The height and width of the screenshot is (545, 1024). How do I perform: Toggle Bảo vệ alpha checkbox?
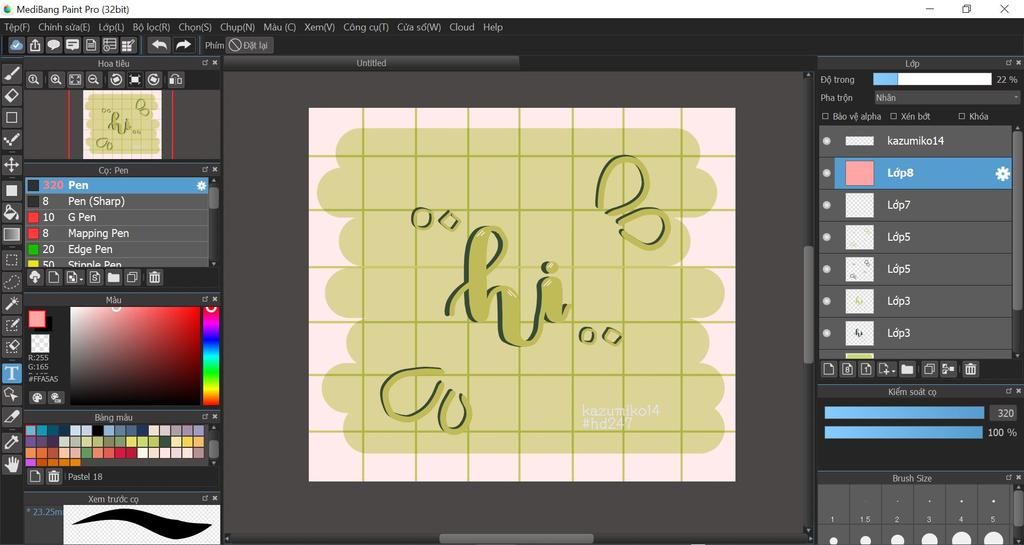[x=825, y=116]
